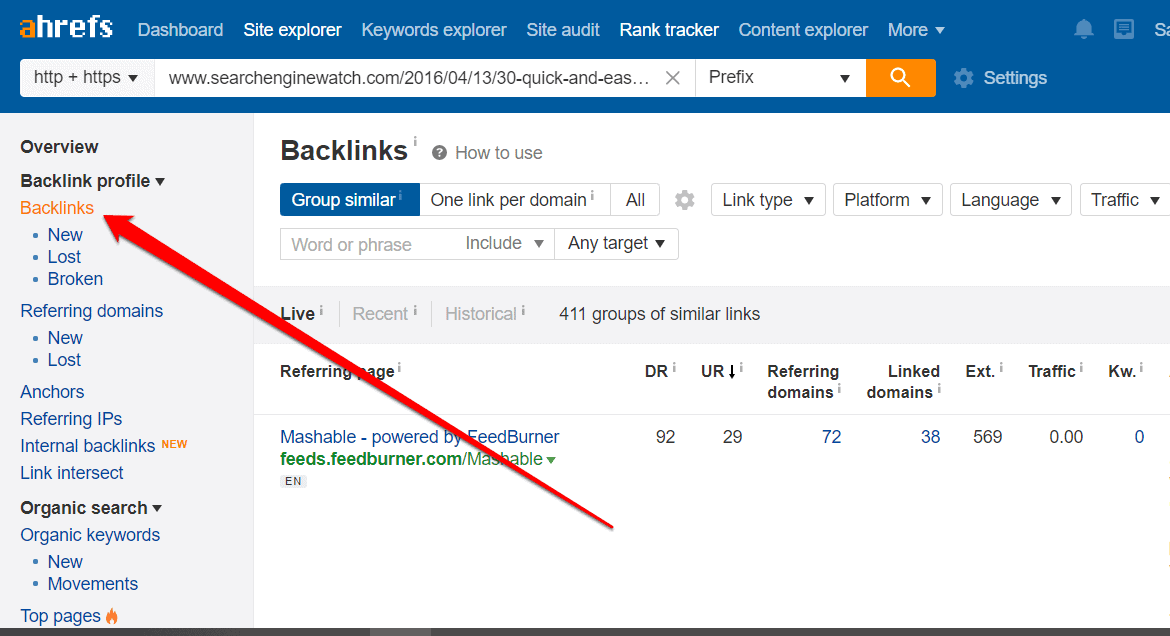Switch to Recent index

tap(380, 314)
